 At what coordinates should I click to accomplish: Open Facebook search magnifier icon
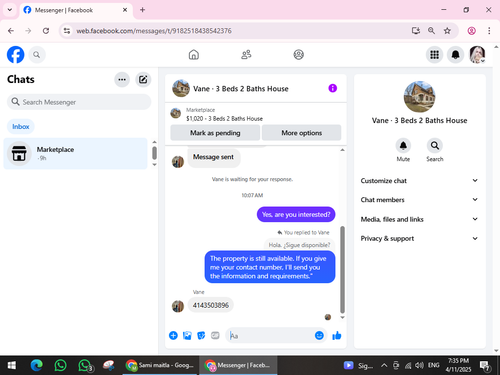37,55
